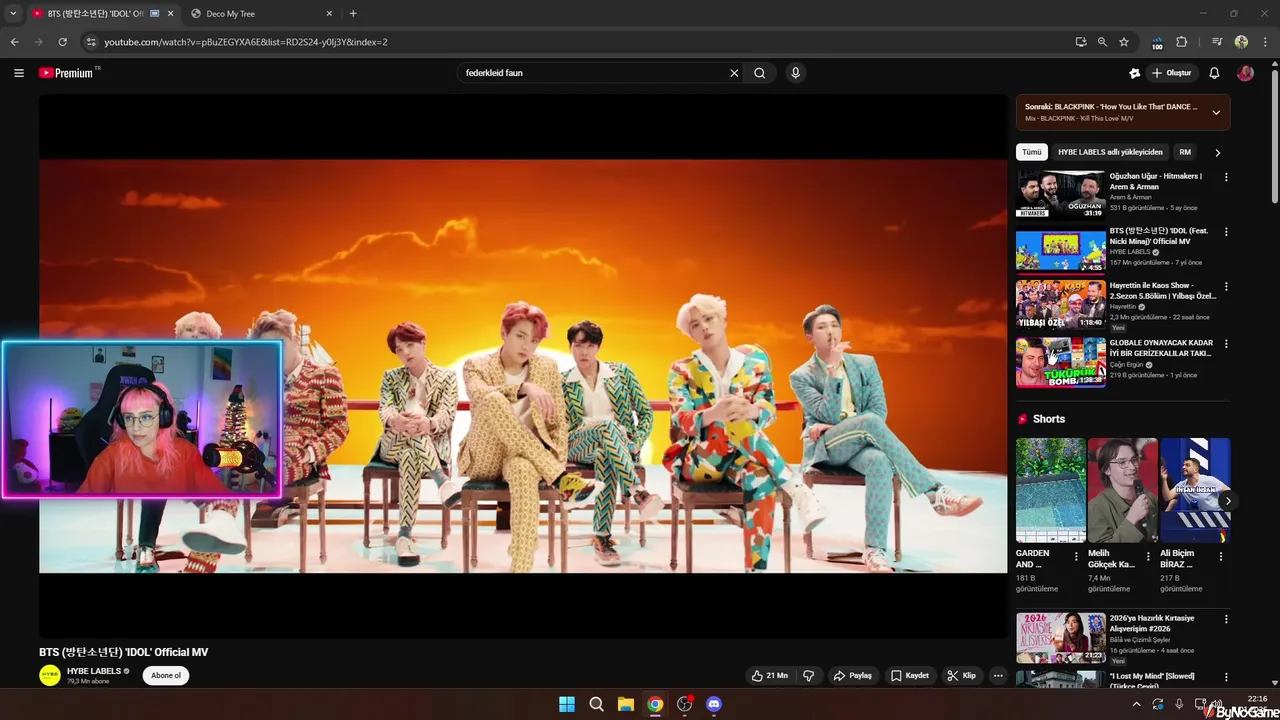Select the Tümü filter chip
Viewport: 1280px width, 720px height.
tap(1031, 152)
